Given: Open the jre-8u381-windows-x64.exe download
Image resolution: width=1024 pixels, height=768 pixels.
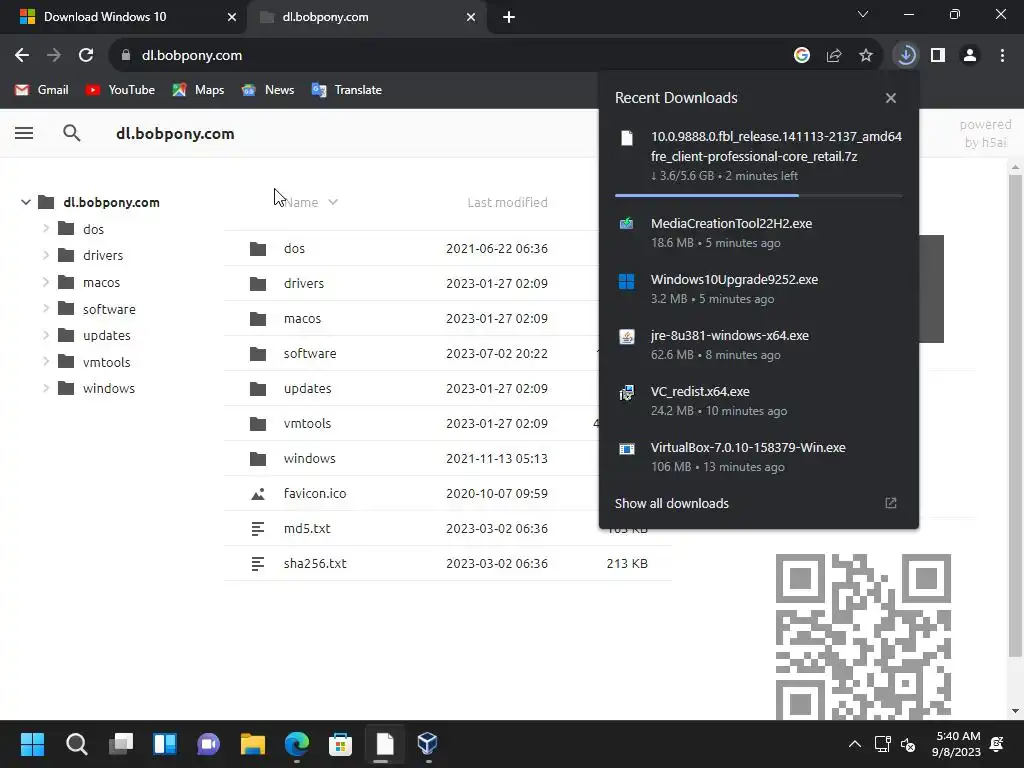Looking at the screenshot, I should pos(759,345).
